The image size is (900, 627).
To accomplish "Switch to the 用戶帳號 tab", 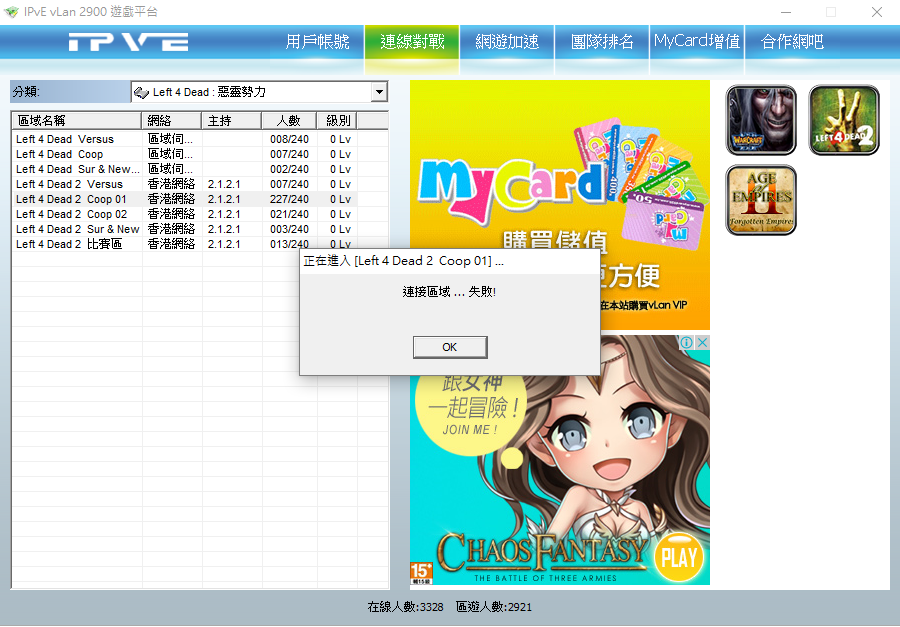I will click(x=317, y=42).
